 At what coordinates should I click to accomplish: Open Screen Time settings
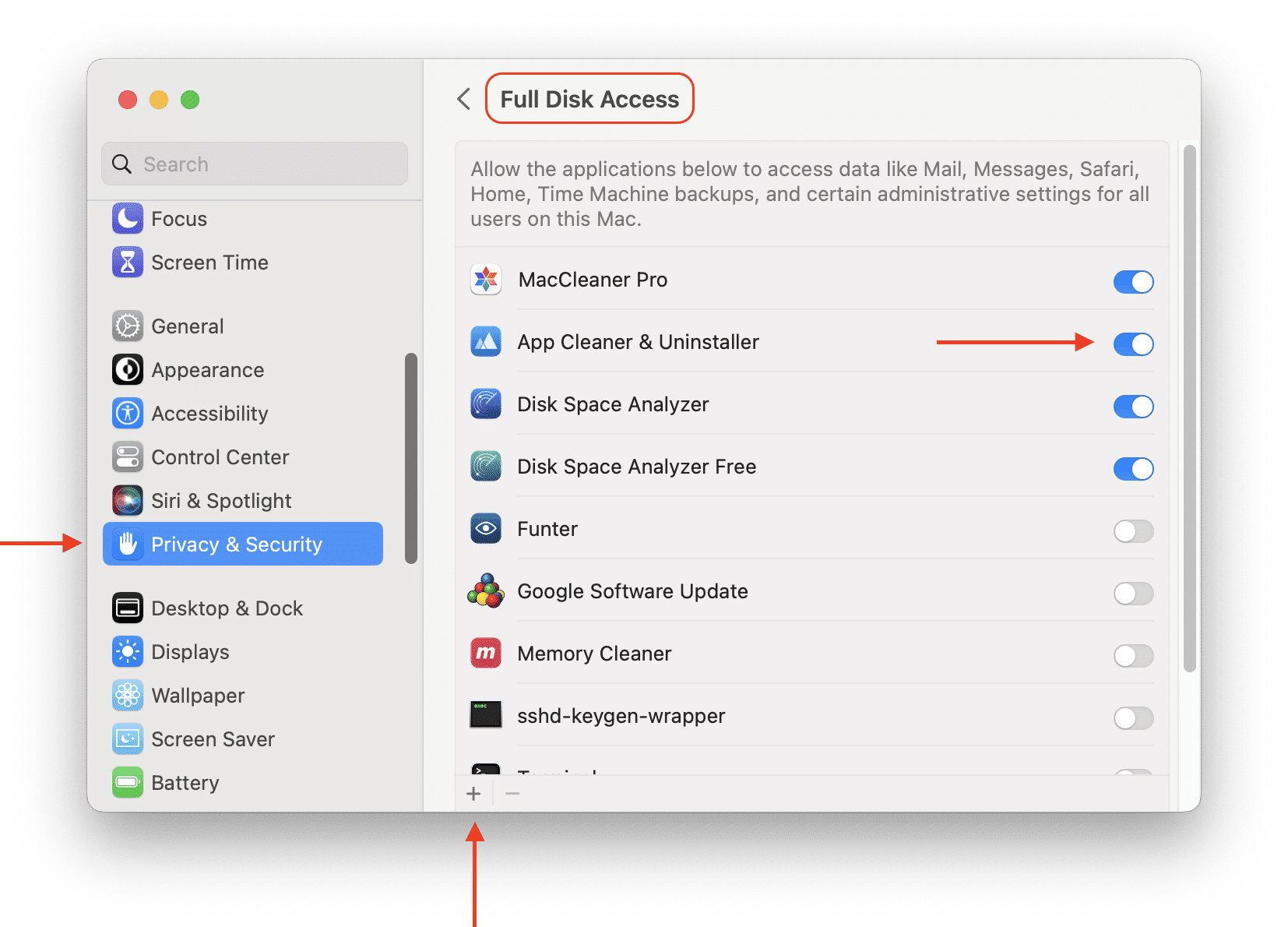point(209,263)
